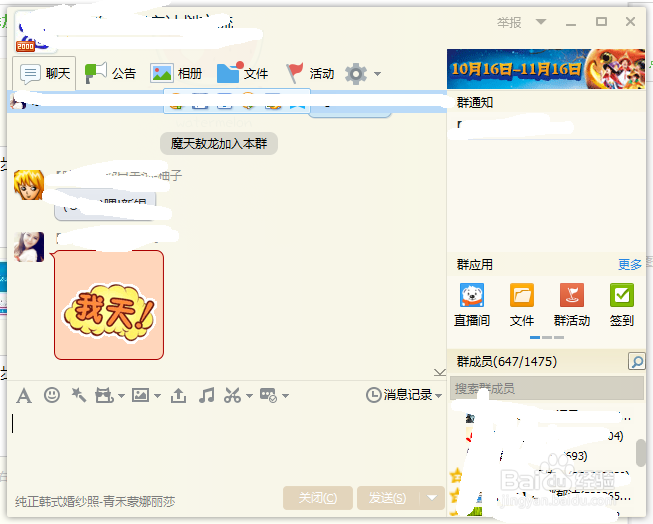The image size is (653, 524).
Task: Click the 群成员(647/1475) header
Action: [x=507, y=362]
